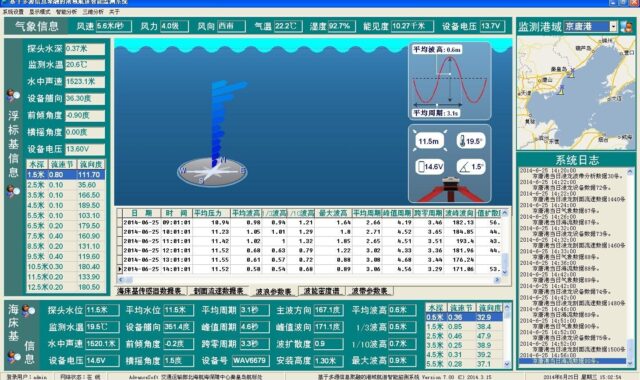
Task: Click wave table horizontal scrollbar left arrow
Action: 120,280
